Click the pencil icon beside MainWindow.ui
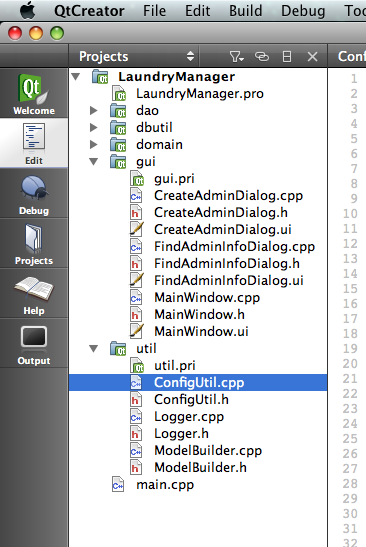The height and width of the screenshot is (547, 366). (136, 331)
